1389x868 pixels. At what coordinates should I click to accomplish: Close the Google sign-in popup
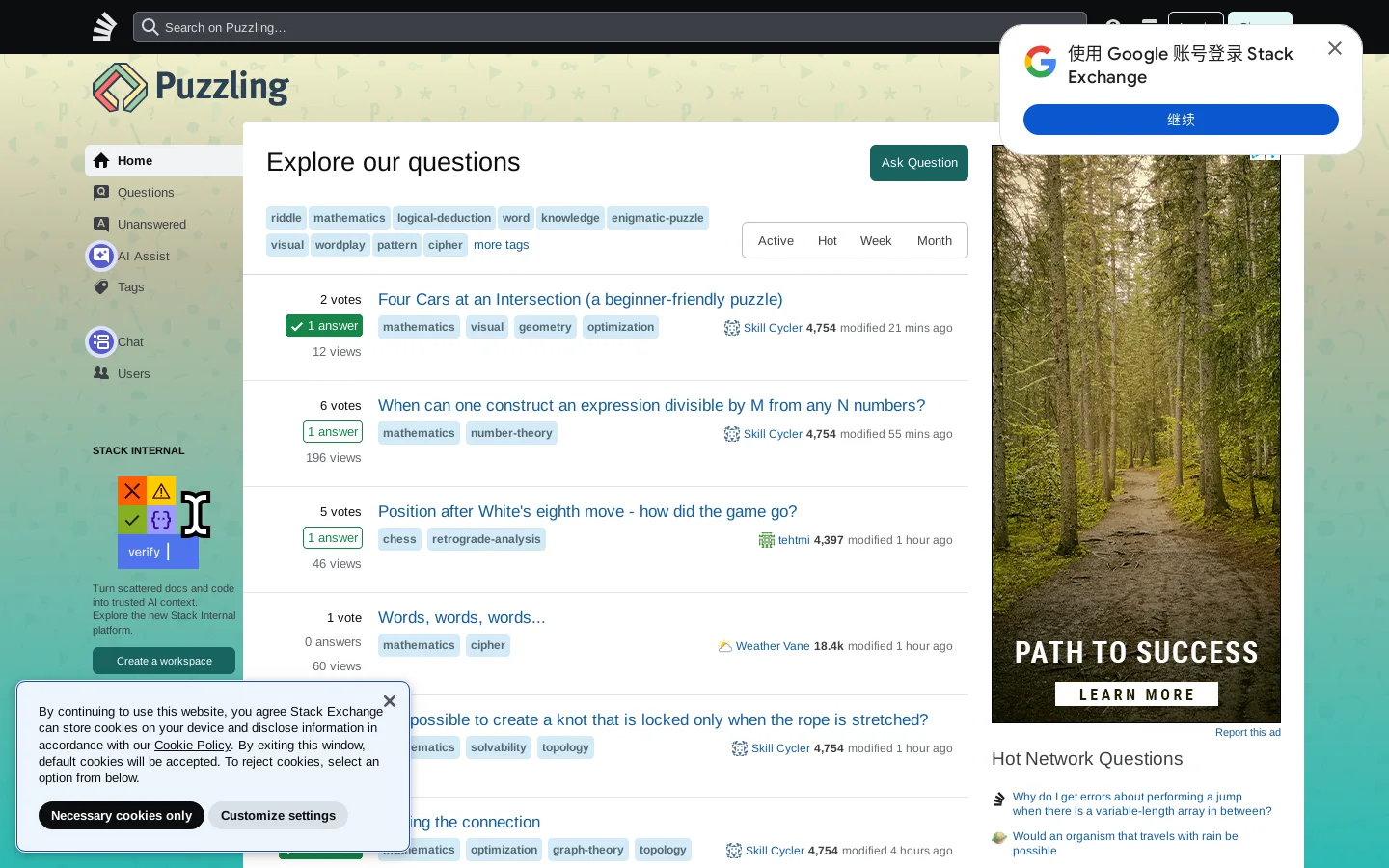pyautogui.click(x=1335, y=48)
